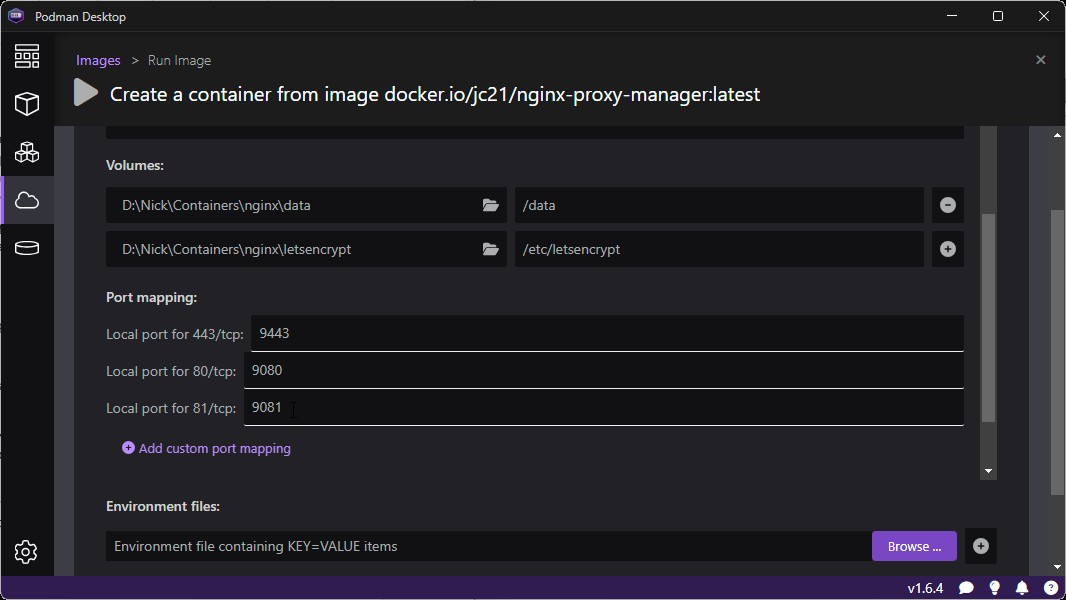Open the Volumes cylinder icon

tap(27, 248)
